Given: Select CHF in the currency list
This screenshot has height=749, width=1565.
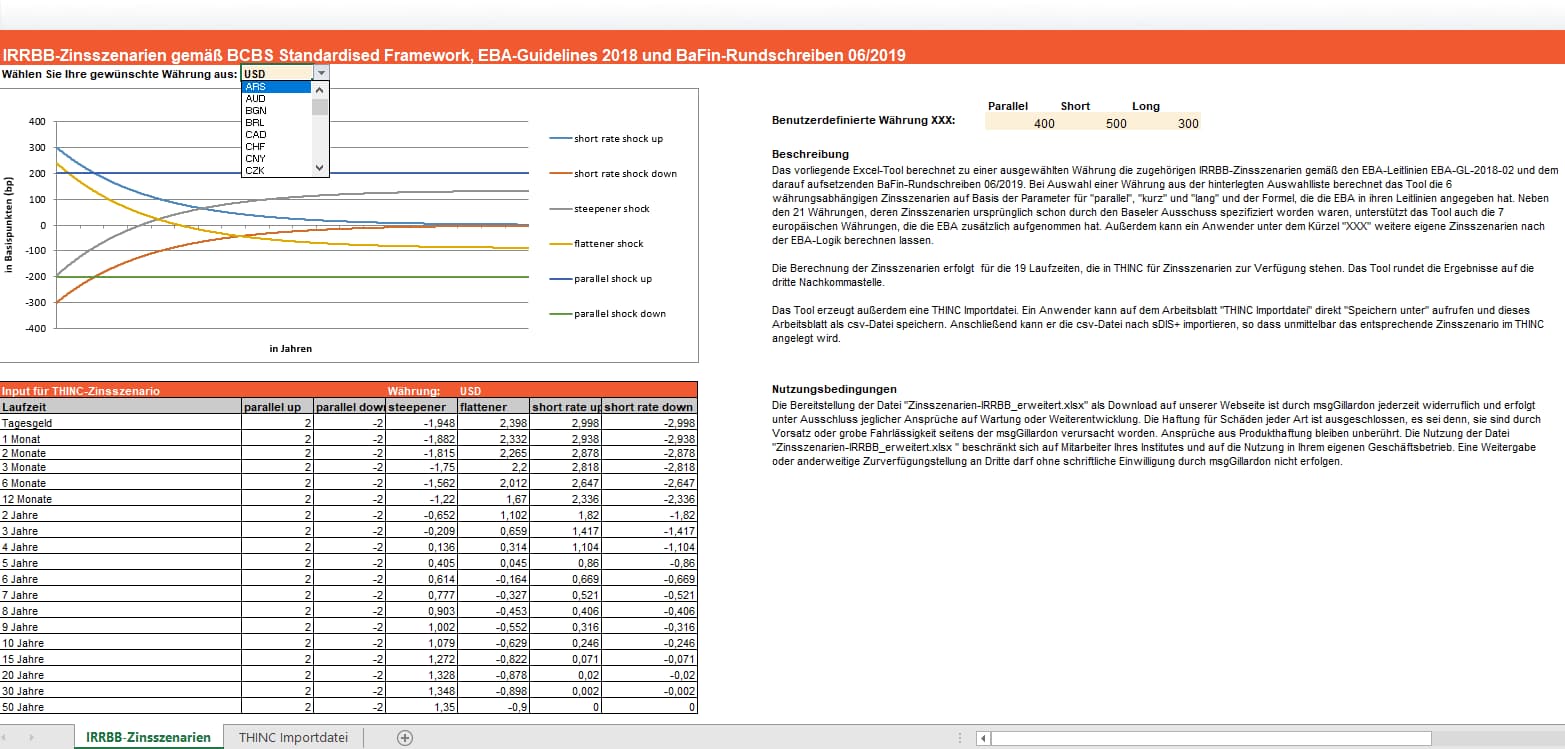Looking at the screenshot, I should coord(276,147).
